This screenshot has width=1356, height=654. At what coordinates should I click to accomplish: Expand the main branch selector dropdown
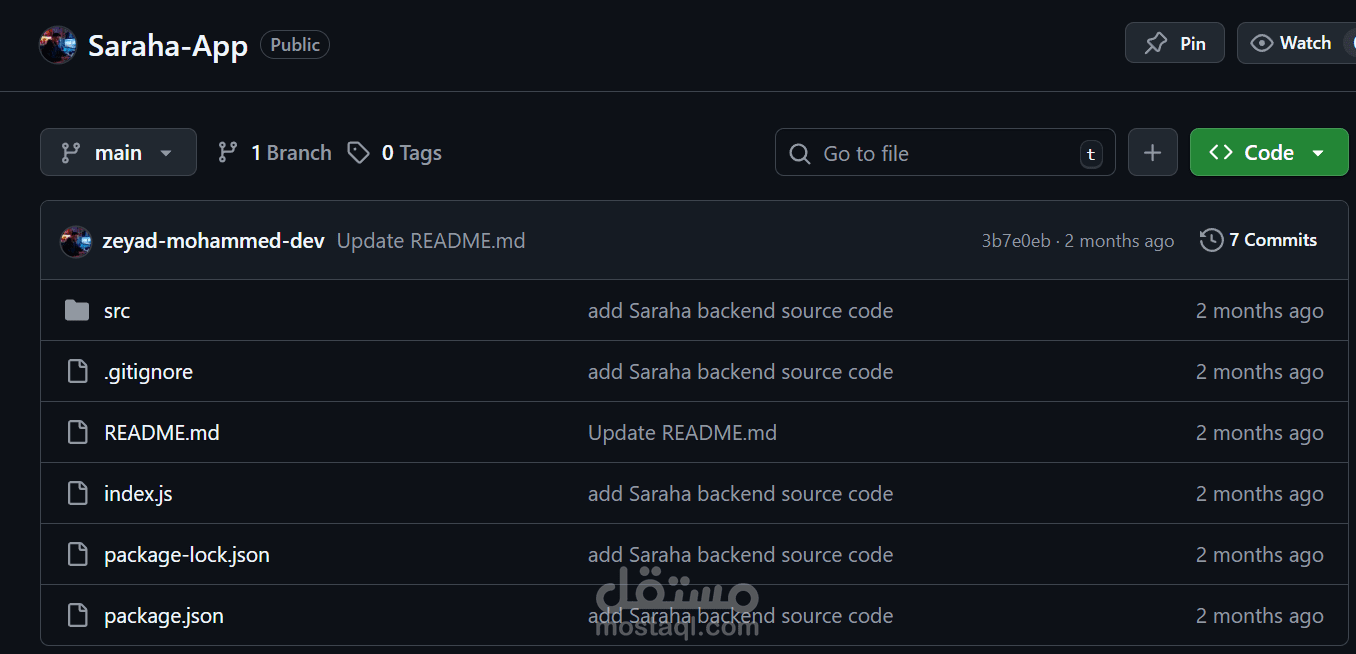[x=118, y=152]
